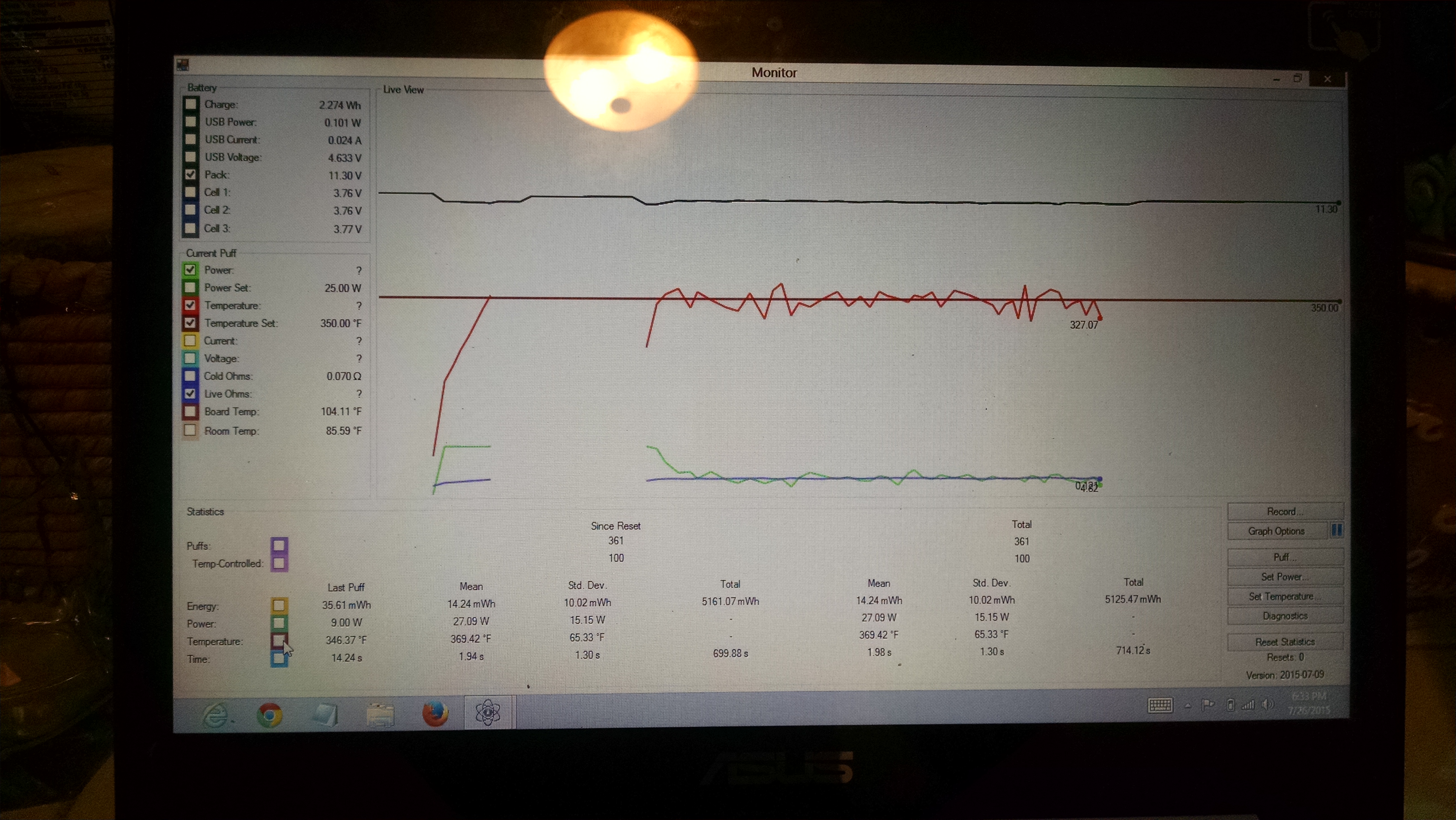The height and width of the screenshot is (820, 1456).
Task: Launch Chrome from the taskbar
Action: [270, 715]
